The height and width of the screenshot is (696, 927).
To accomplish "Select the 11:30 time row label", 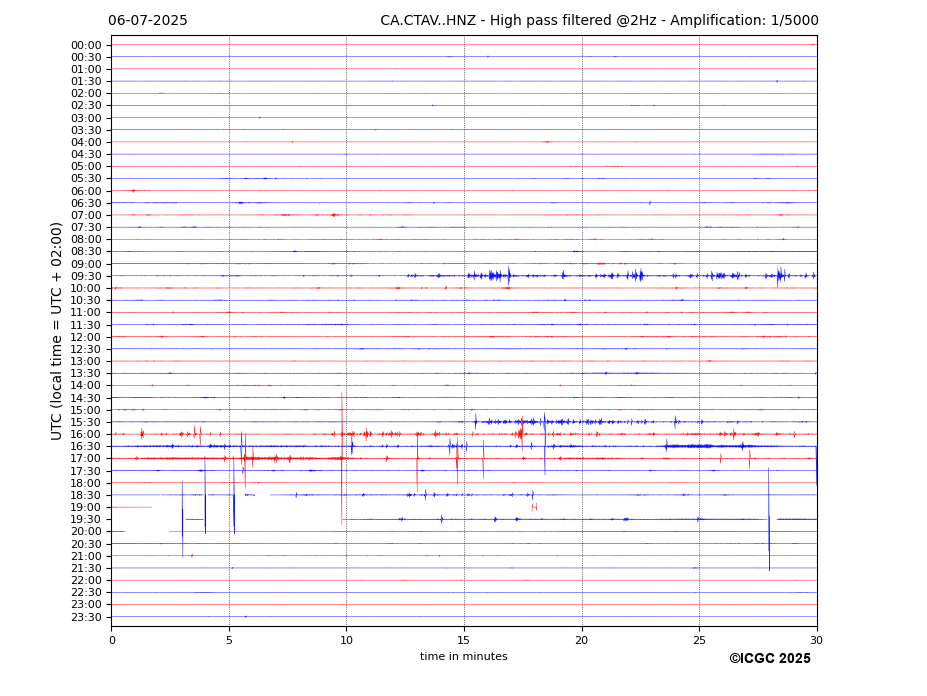I will pyautogui.click(x=86, y=325).
